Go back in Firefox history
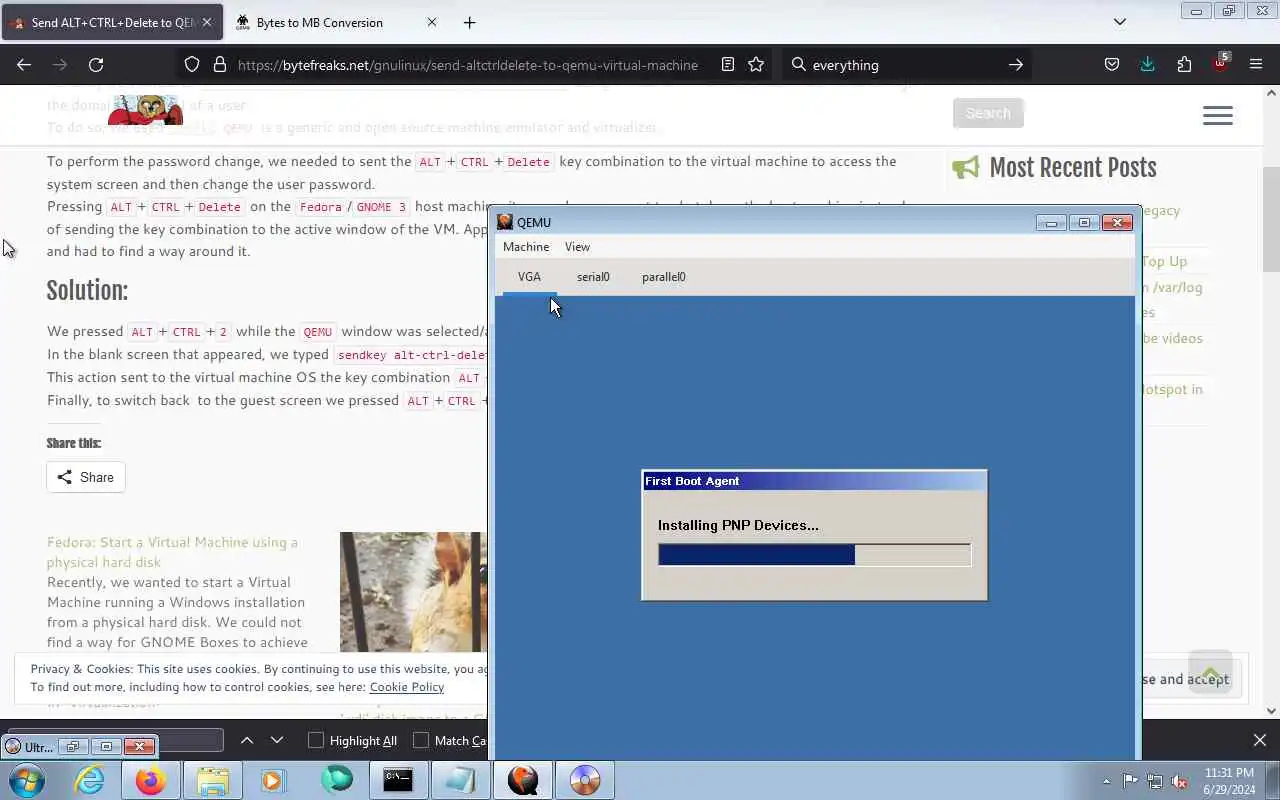1280x800 pixels. pos(24,64)
